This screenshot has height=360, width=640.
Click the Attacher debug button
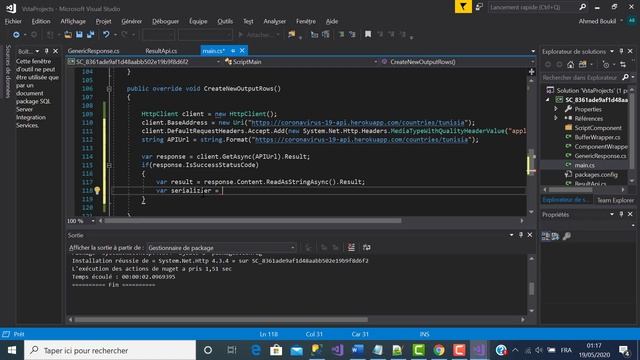coord(258,35)
